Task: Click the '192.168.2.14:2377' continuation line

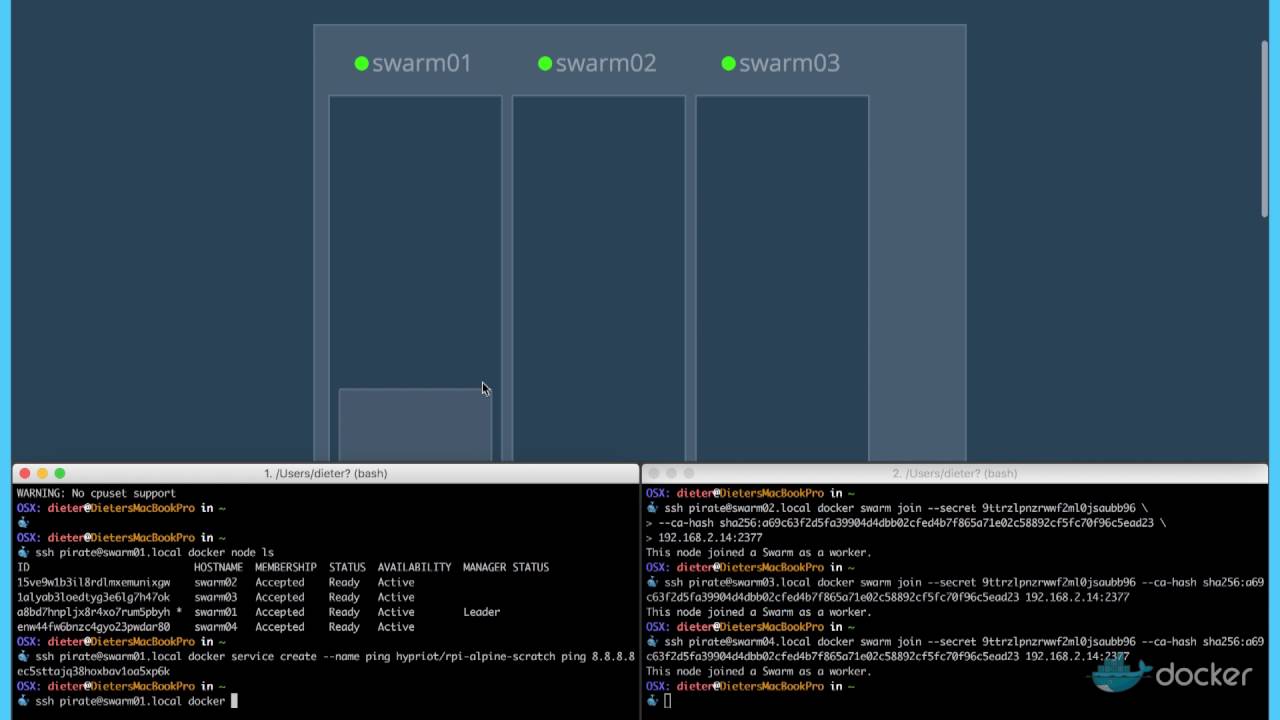Action: [x=710, y=538]
